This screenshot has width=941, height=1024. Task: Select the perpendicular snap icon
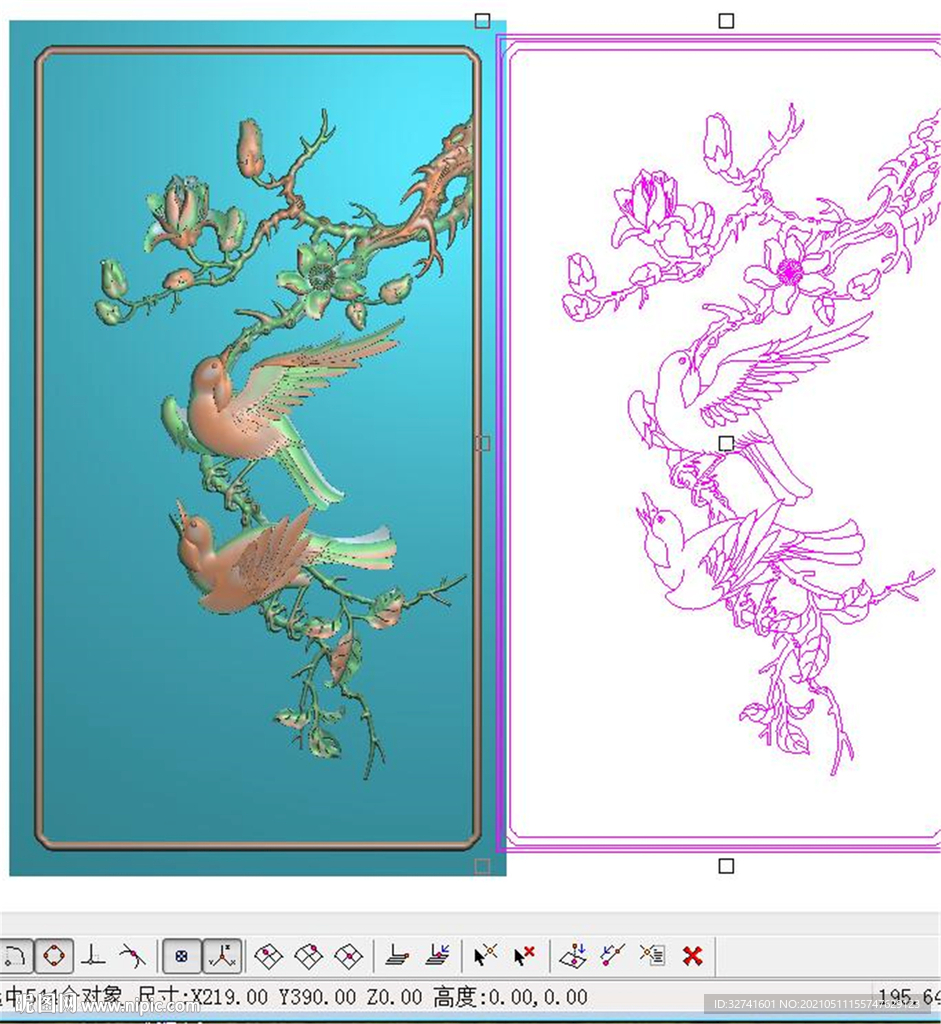(93, 956)
